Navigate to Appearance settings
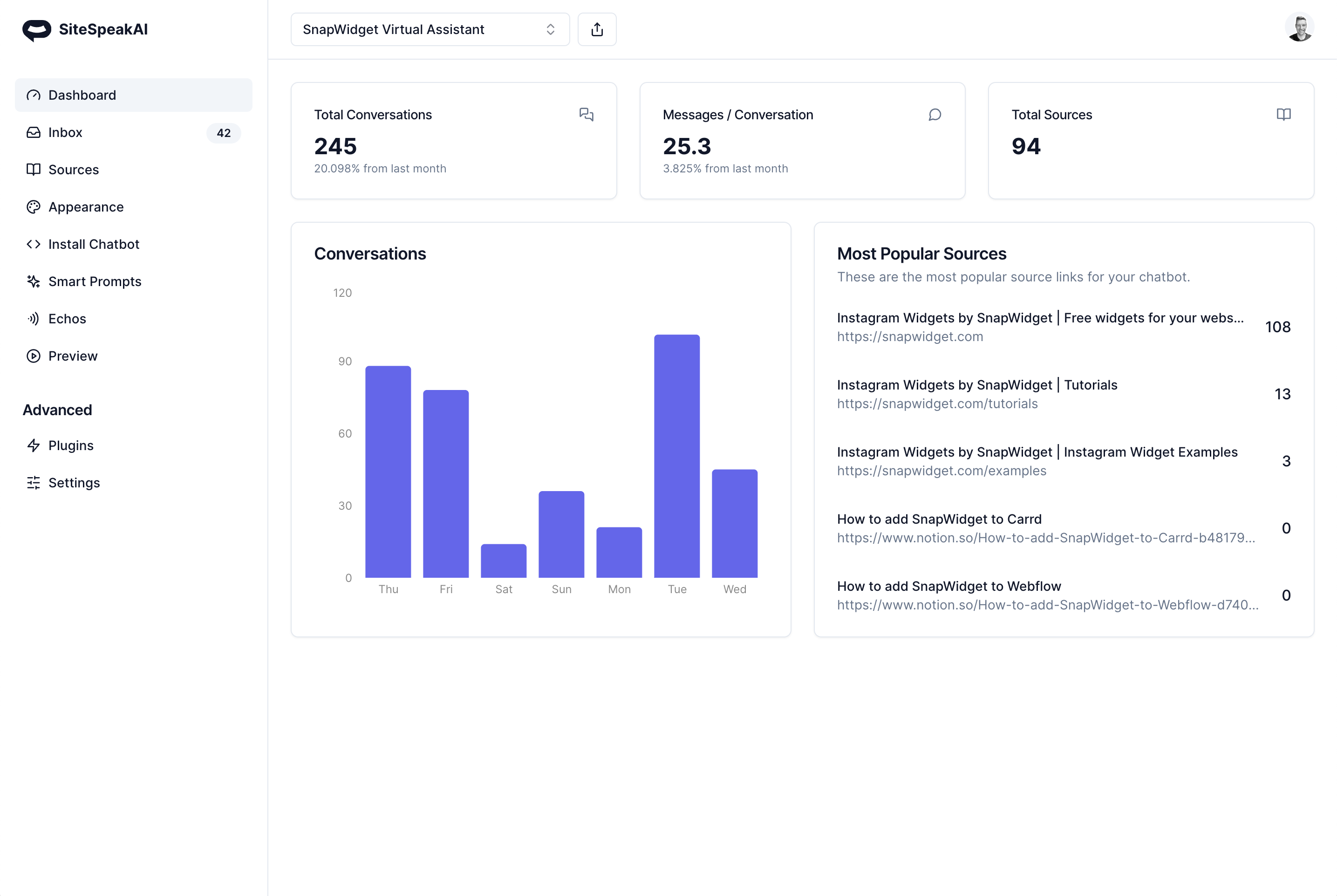Viewport: 1337px width, 896px height. pos(86,207)
